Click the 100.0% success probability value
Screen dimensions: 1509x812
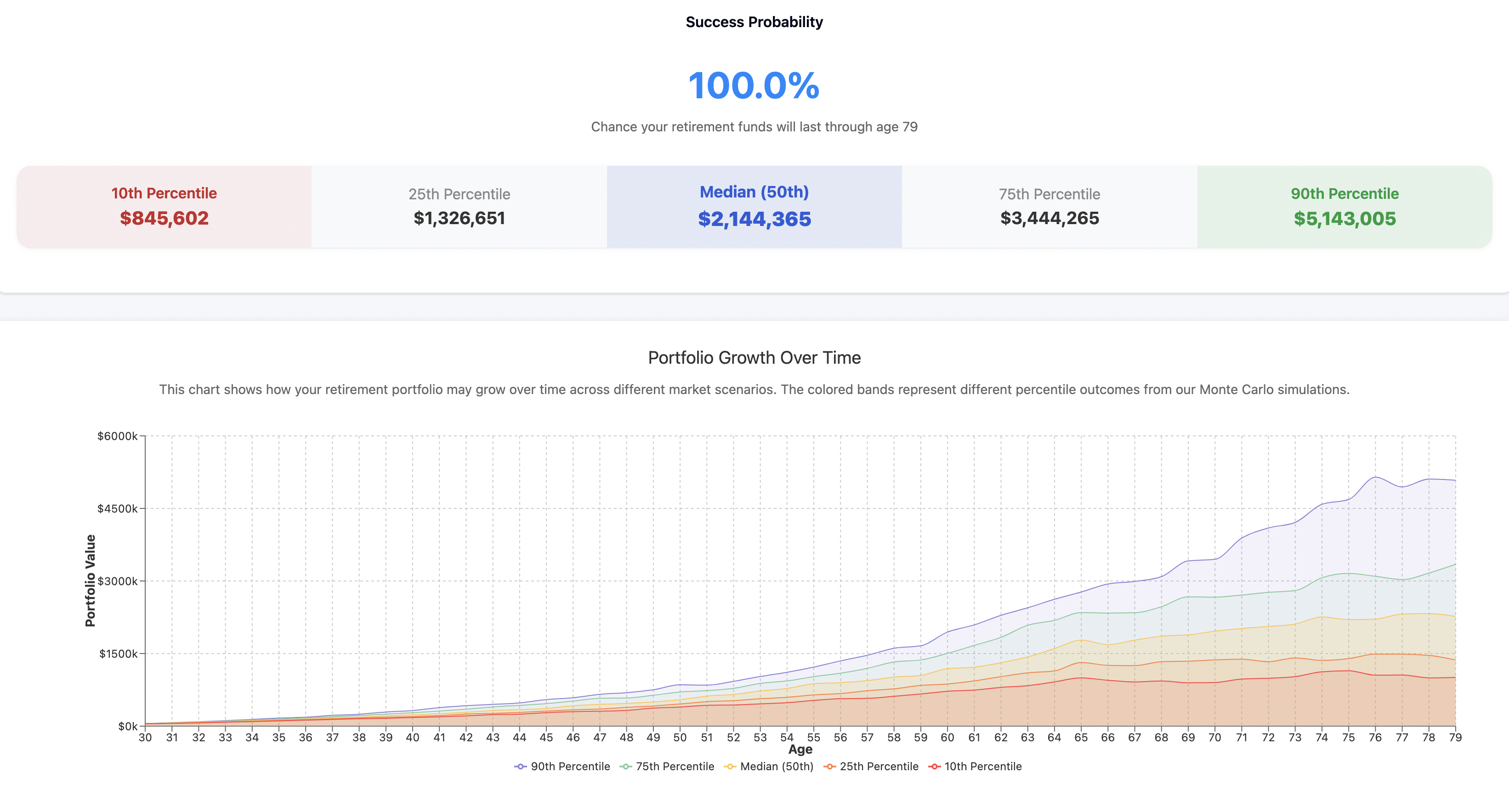coord(754,85)
